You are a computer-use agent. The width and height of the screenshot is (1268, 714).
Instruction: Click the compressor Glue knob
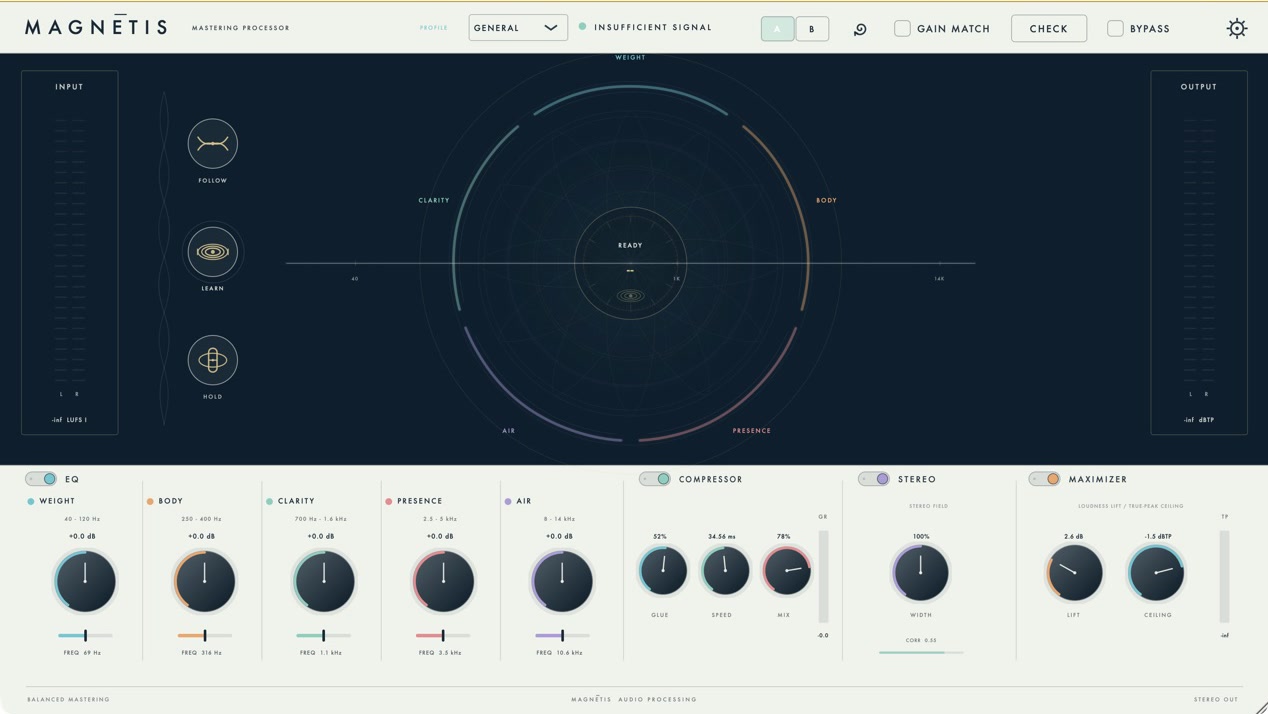coord(663,571)
